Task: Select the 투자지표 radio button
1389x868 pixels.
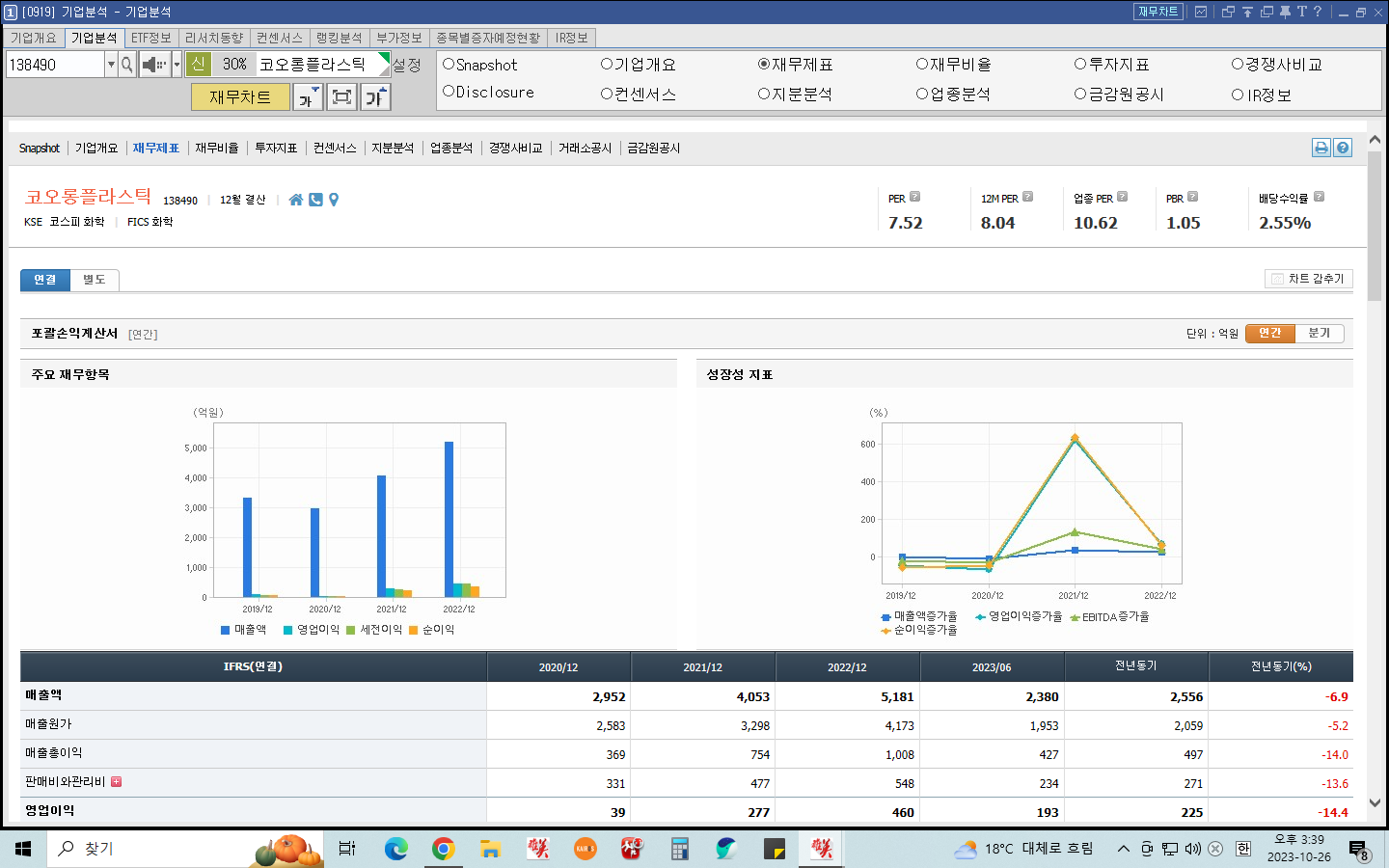Action: point(1080,65)
